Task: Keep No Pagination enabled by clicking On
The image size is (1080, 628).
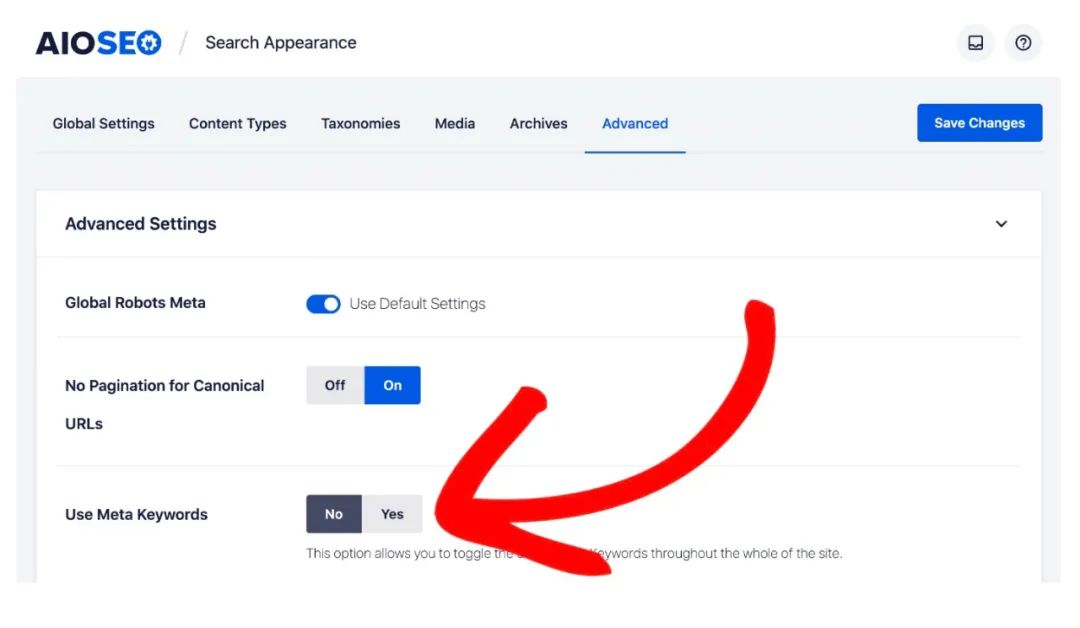Action: click(392, 385)
